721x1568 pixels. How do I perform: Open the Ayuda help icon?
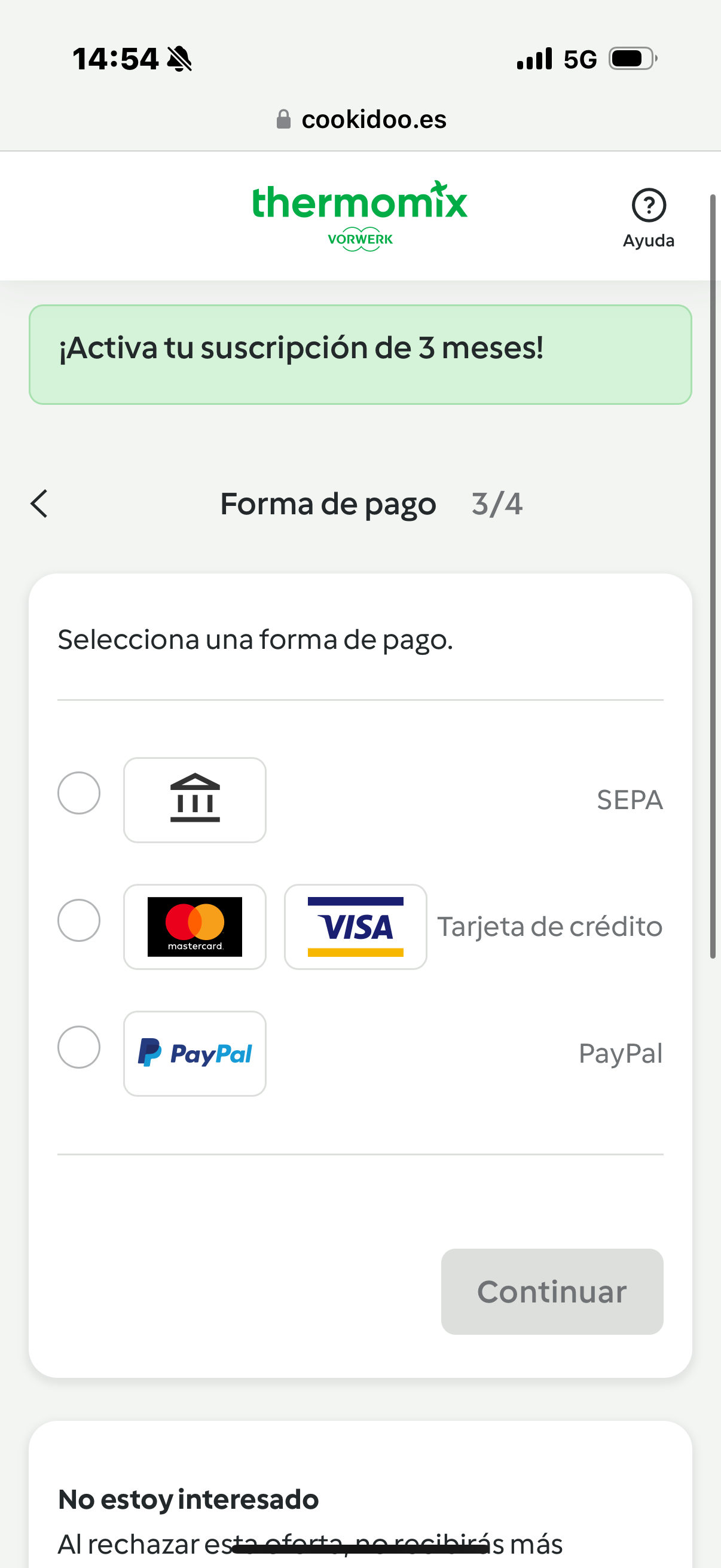(x=649, y=206)
